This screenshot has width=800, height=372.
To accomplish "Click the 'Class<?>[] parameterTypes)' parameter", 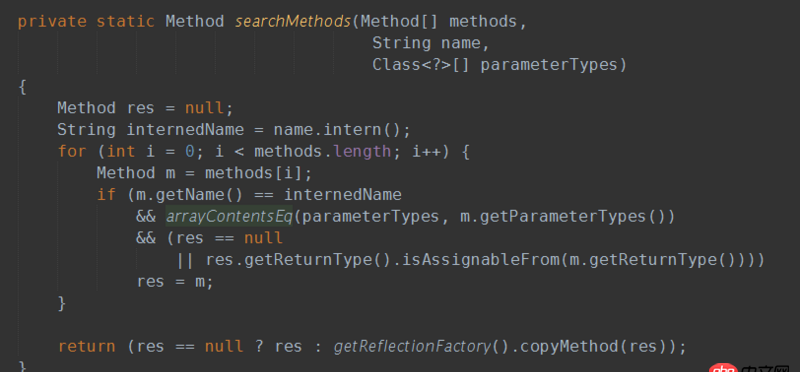I will click(499, 65).
